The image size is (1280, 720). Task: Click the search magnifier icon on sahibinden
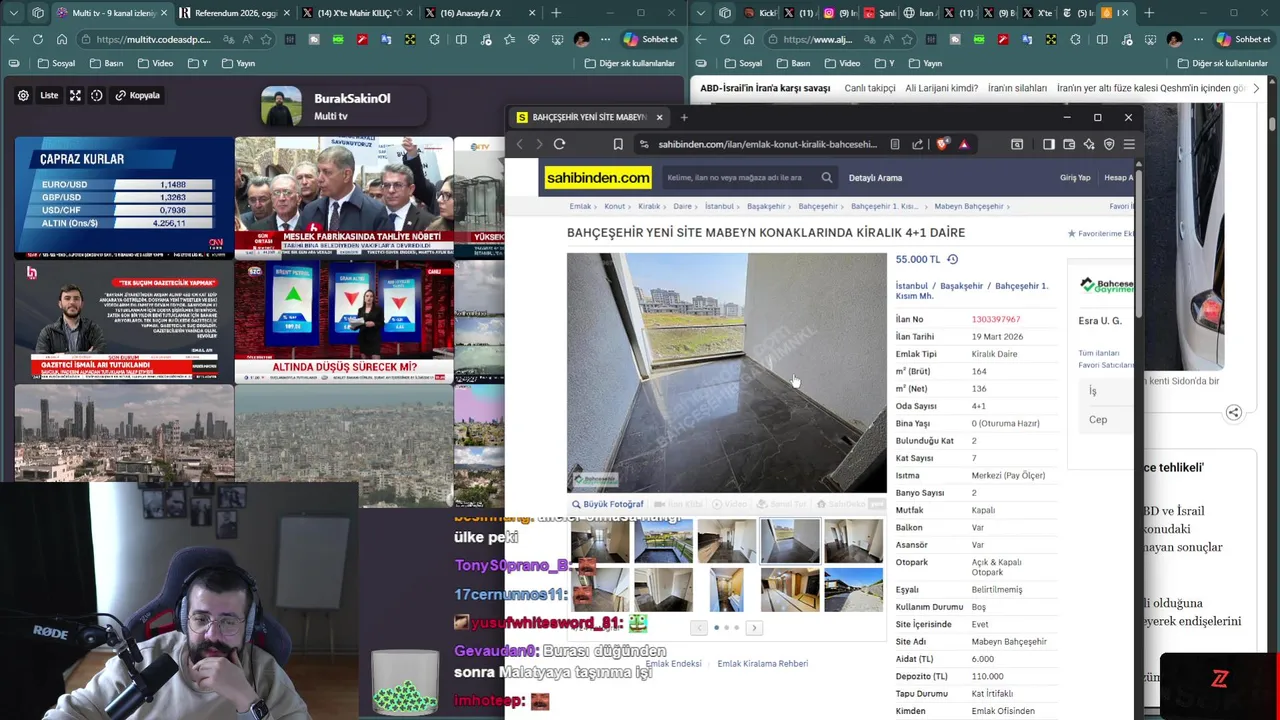(827, 178)
